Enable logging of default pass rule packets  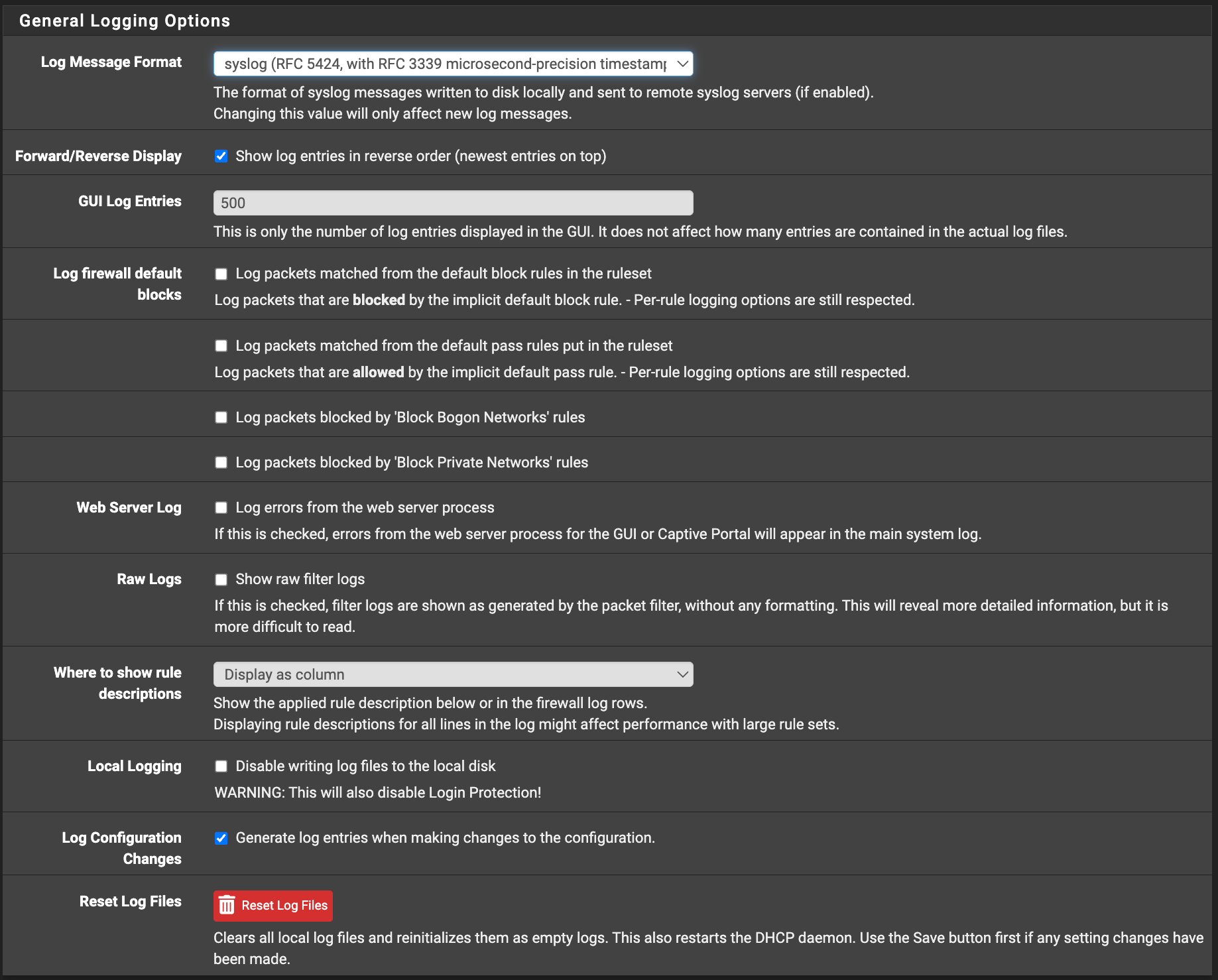pyautogui.click(x=221, y=345)
